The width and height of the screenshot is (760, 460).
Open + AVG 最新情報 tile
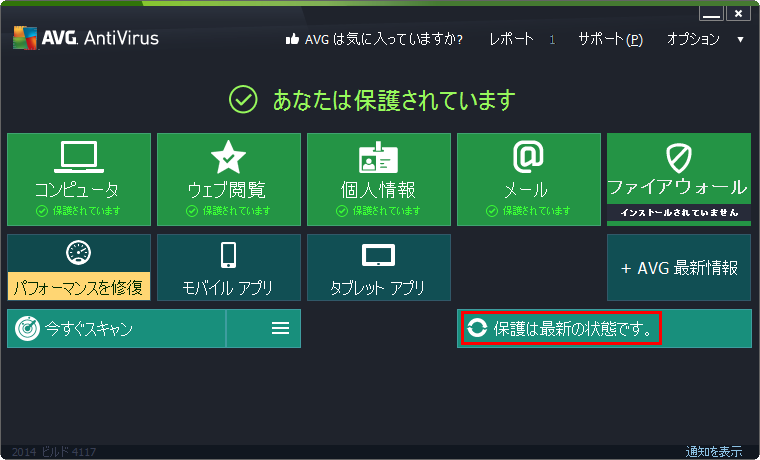tap(679, 267)
